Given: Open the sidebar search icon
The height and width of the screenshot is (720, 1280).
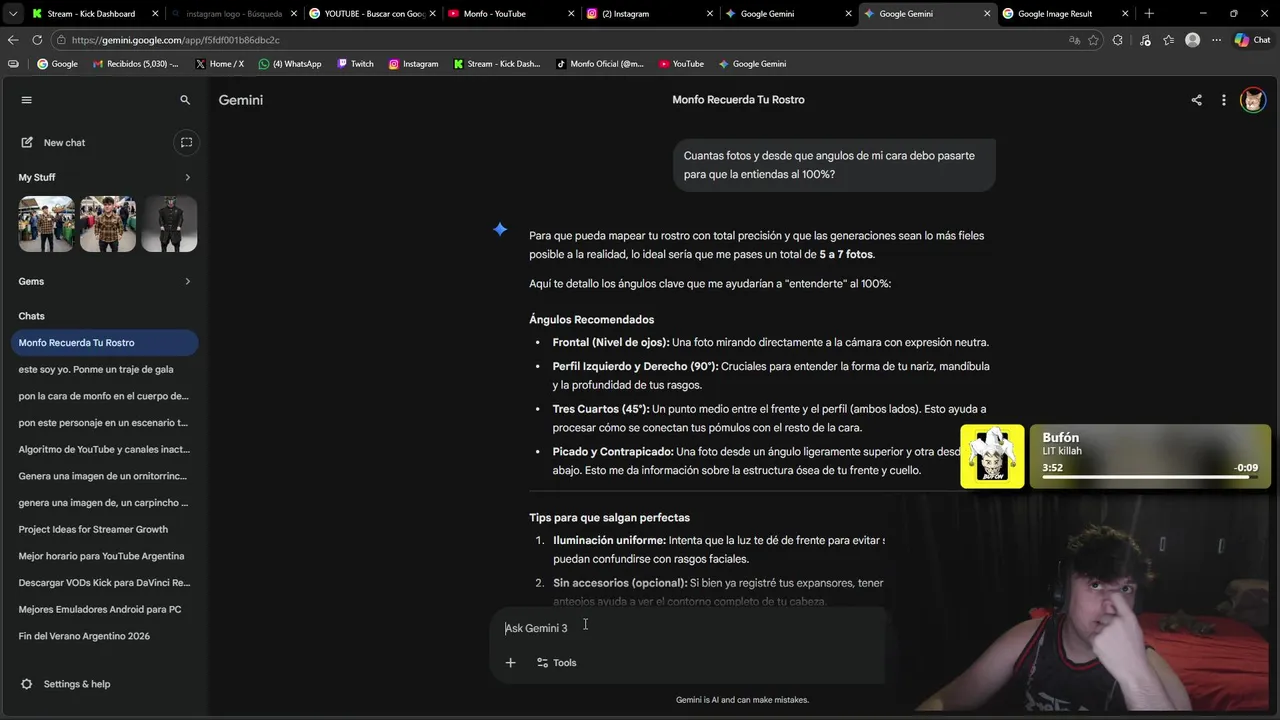Looking at the screenshot, I should [x=185, y=100].
